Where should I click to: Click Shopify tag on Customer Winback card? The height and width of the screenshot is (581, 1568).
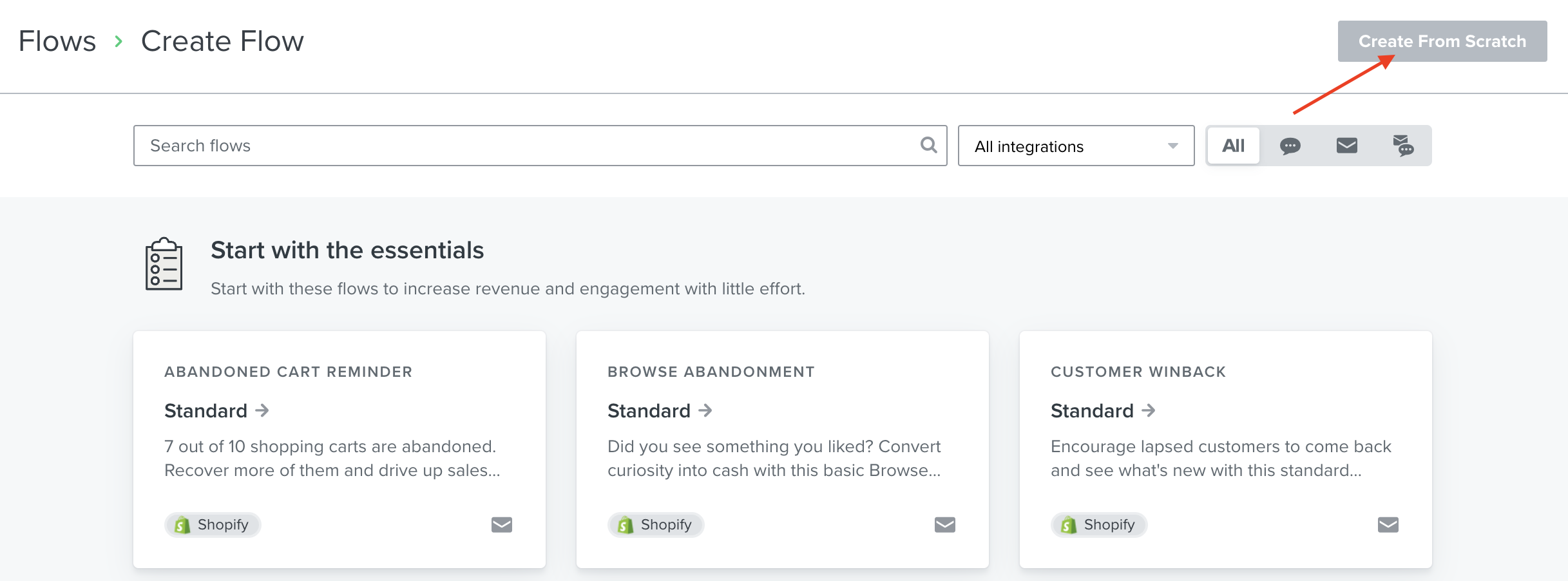click(x=1099, y=525)
